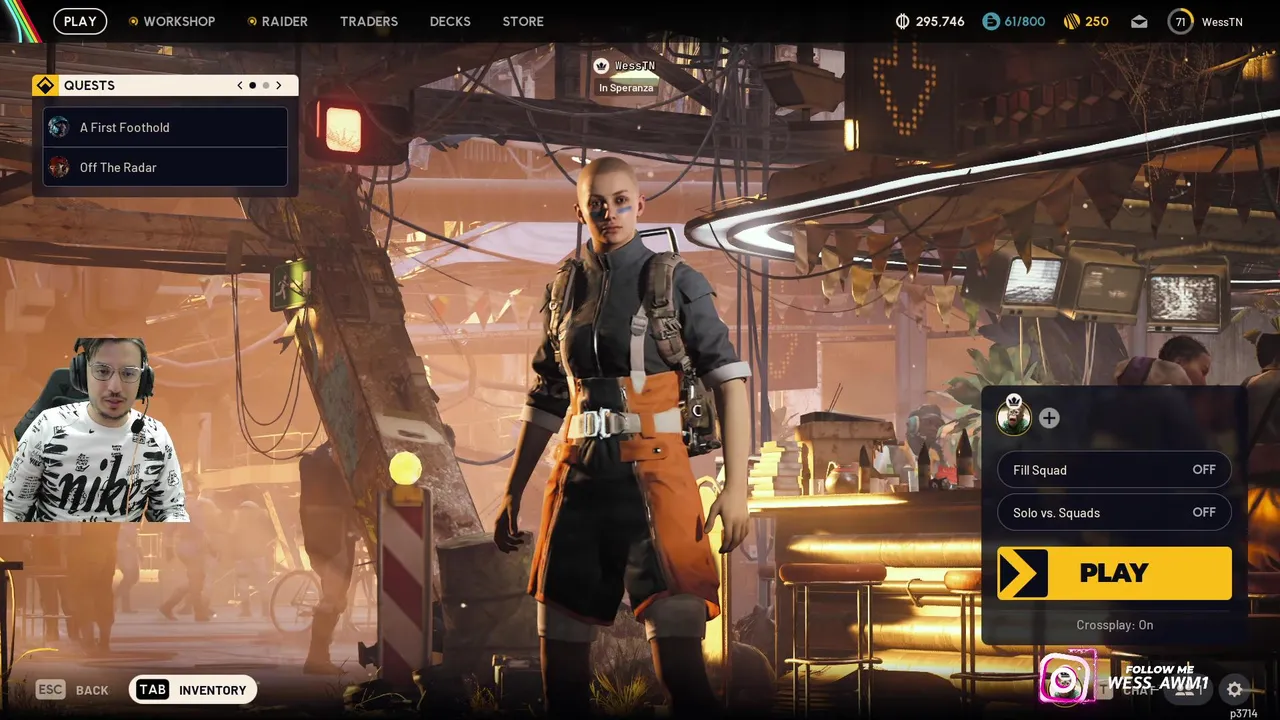The height and width of the screenshot is (720, 1280).
Task: Add a squad member with the plus icon
Action: tap(1049, 418)
